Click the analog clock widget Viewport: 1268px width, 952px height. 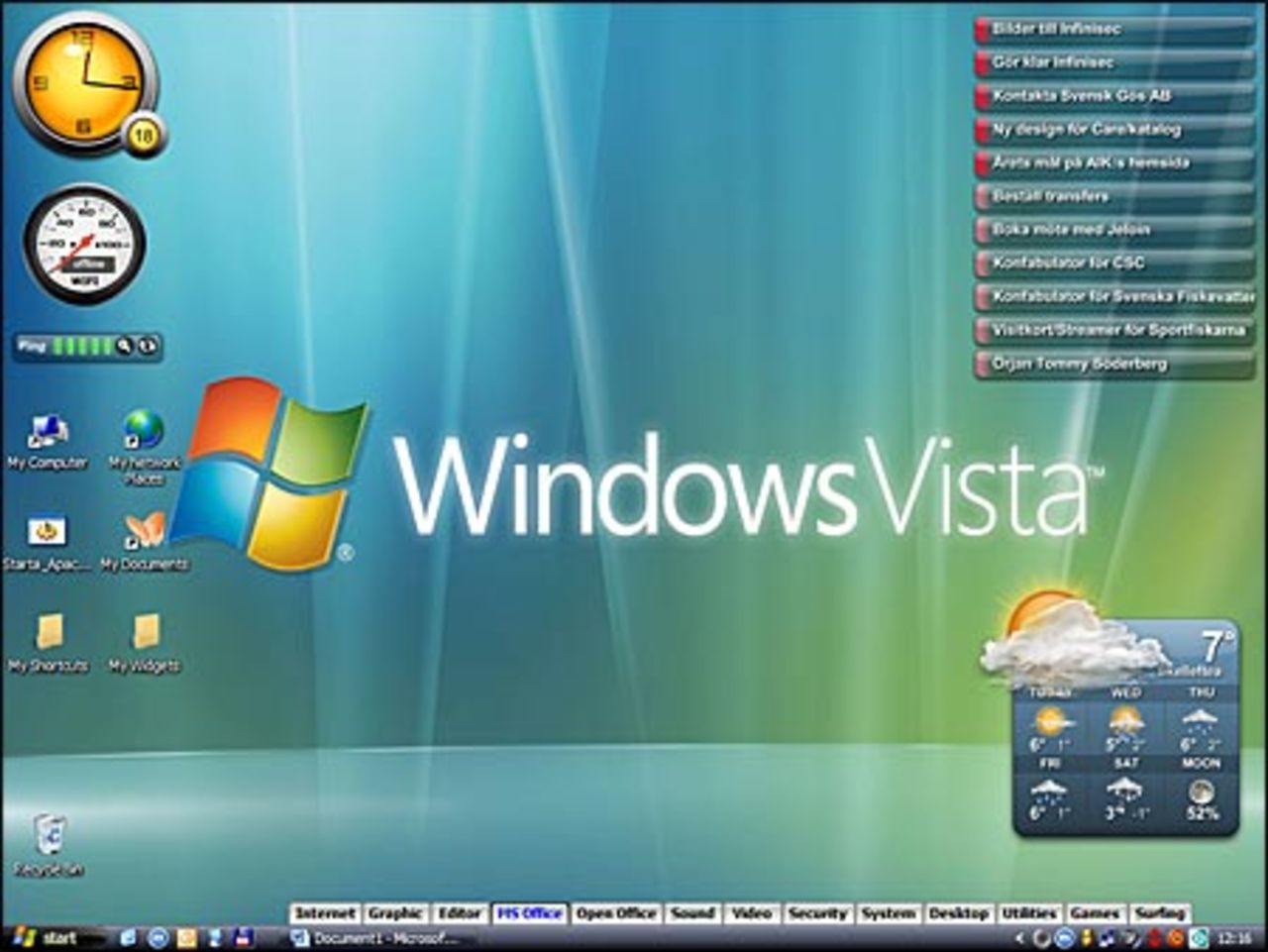pyautogui.click(x=85, y=83)
